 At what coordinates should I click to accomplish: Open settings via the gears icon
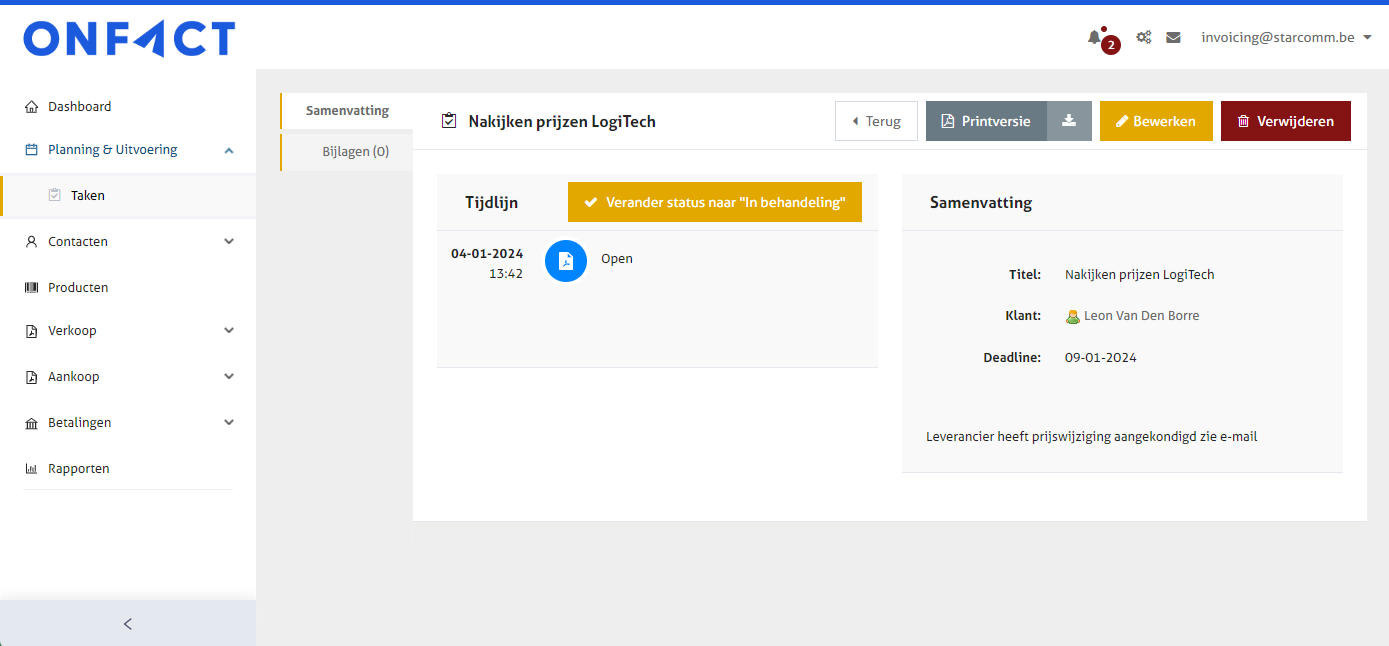click(1143, 37)
